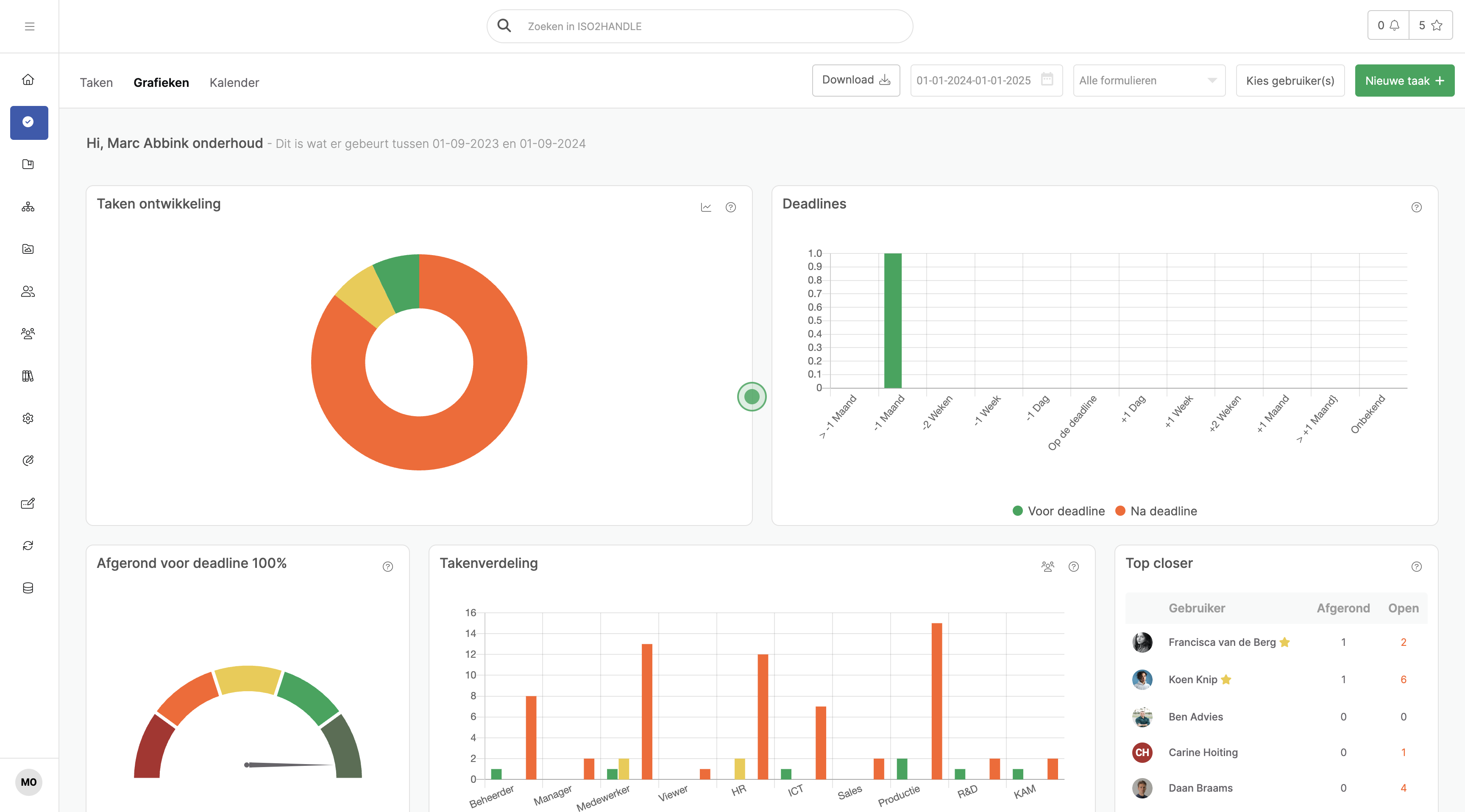Open favorites star showing 5
The width and height of the screenshot is (1465, 812).
click(1430, 25)
